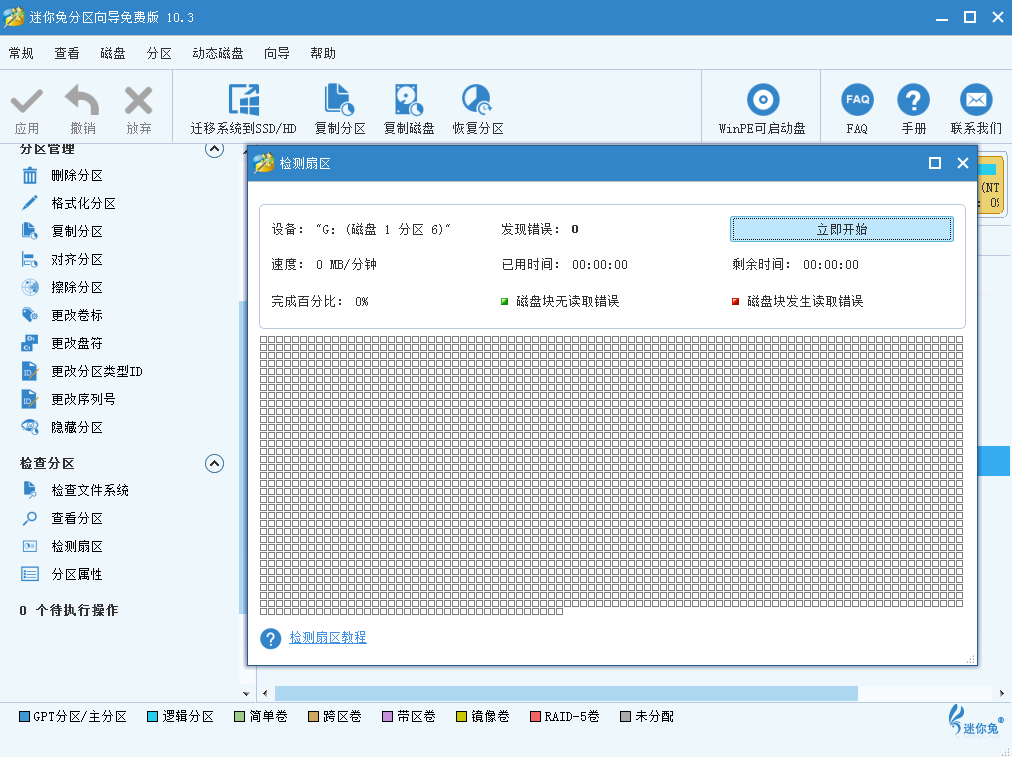The image size is (1012, 757).
Task: Click the Discard (放弃) X icon
Action: click(x=138, y=101)
